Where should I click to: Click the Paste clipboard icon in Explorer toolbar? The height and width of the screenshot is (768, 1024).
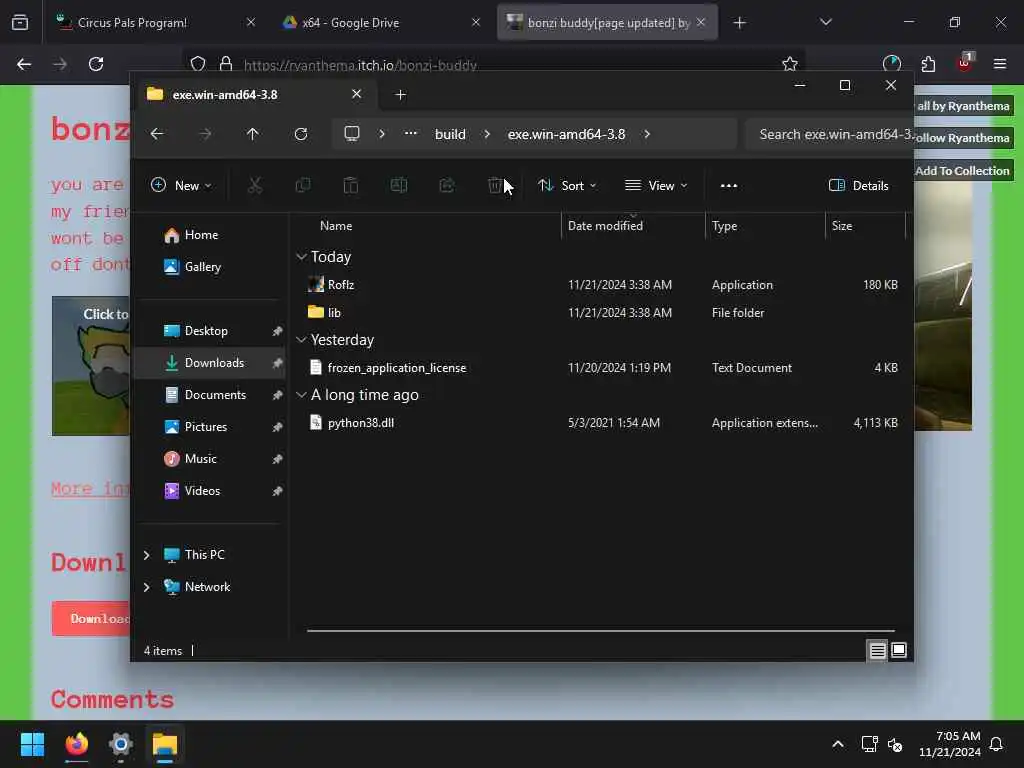click(351, 185)
